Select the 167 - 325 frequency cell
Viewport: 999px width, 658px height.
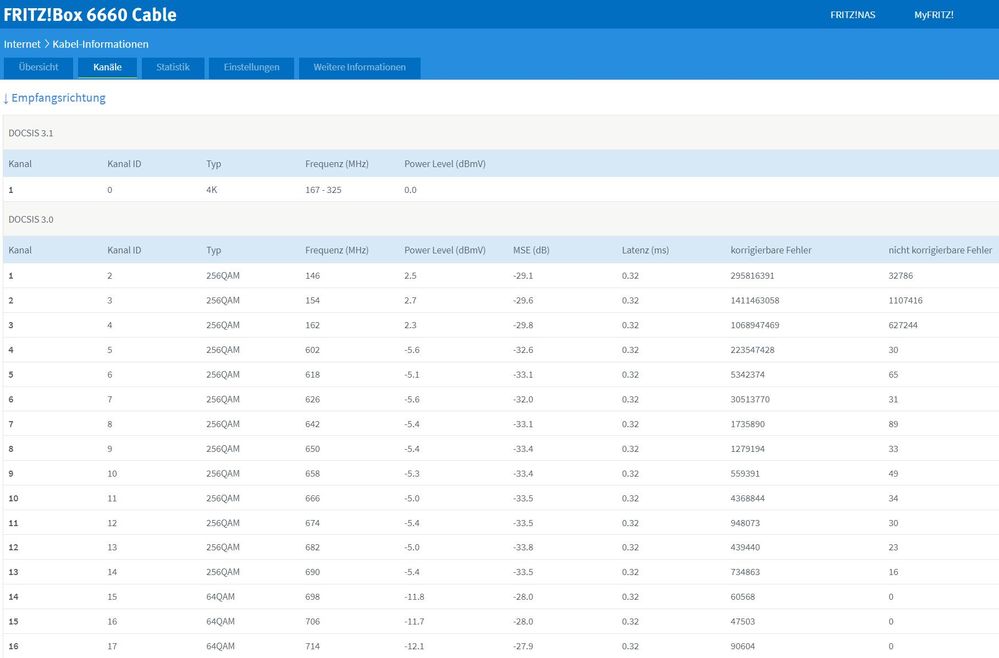[x=323, y=190]
